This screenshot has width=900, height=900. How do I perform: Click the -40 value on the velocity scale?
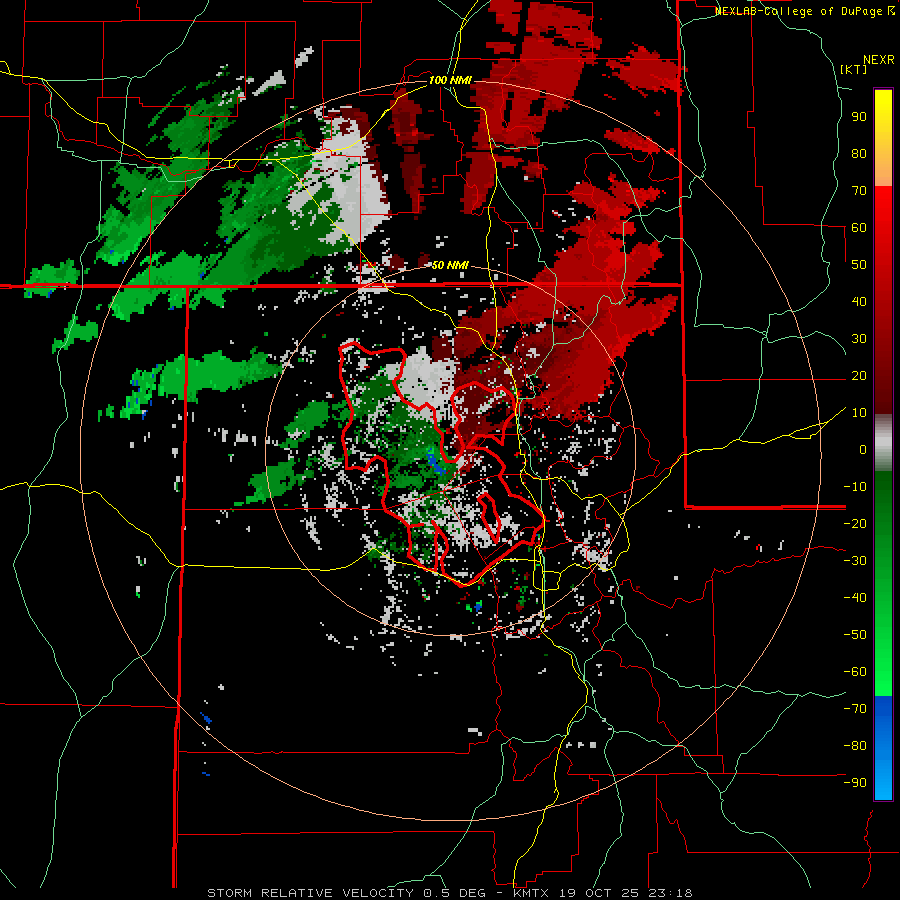click(855, 598)
